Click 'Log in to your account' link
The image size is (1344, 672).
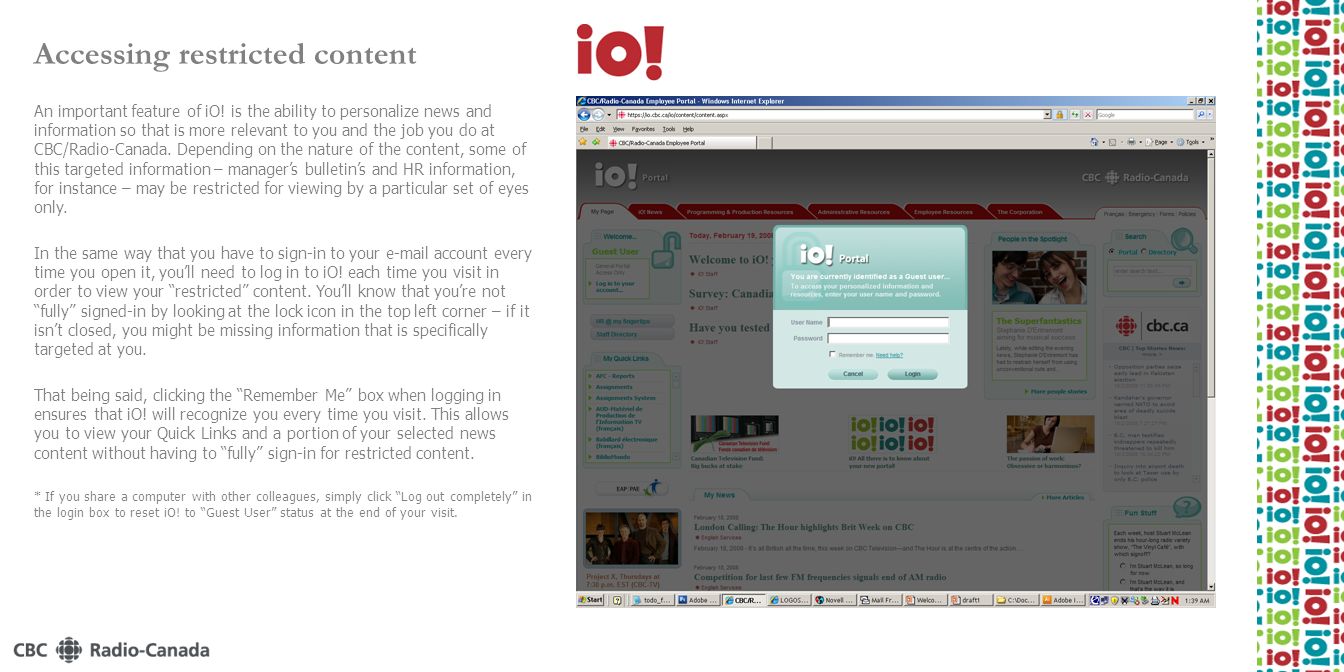click(615, 286)
